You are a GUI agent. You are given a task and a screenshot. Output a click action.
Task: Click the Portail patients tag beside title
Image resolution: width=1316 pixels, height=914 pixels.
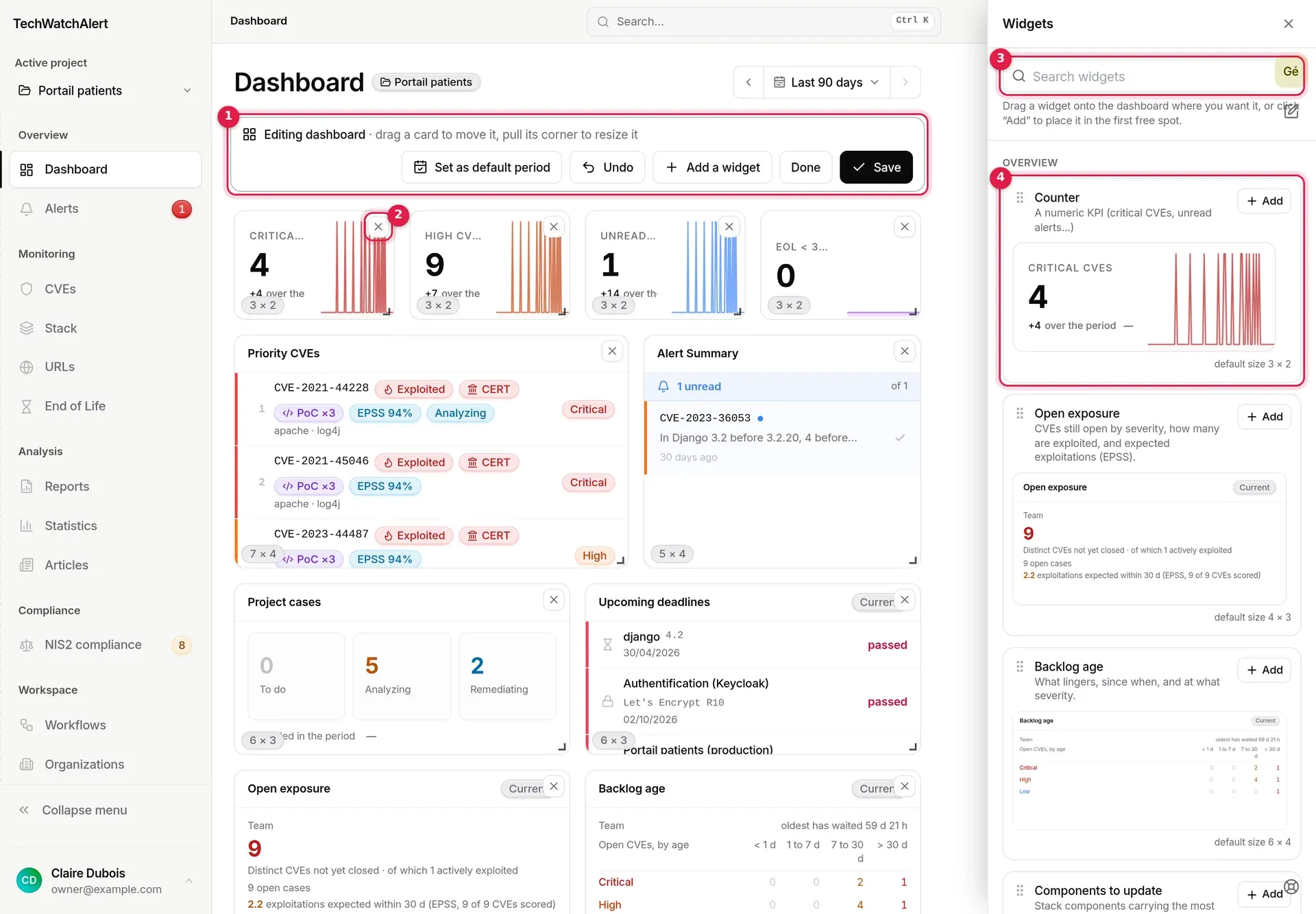(426, 82)
